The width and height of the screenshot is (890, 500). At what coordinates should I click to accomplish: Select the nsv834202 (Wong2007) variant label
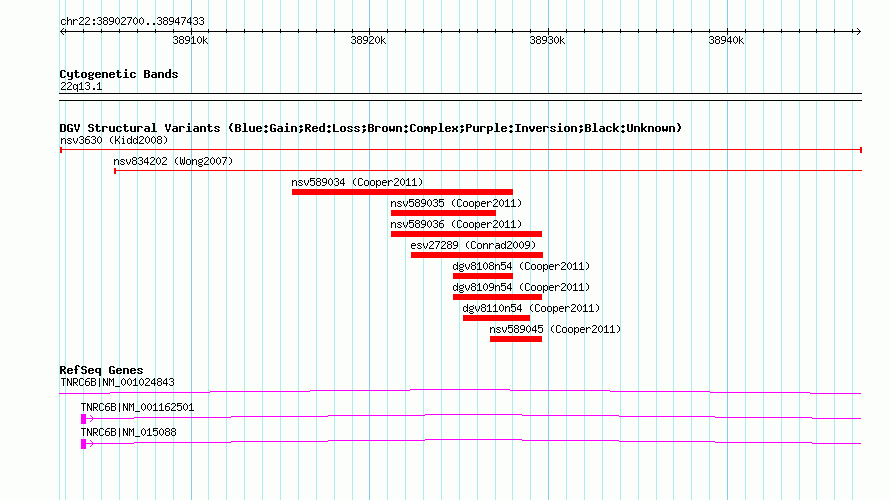[x=173, y=161]
